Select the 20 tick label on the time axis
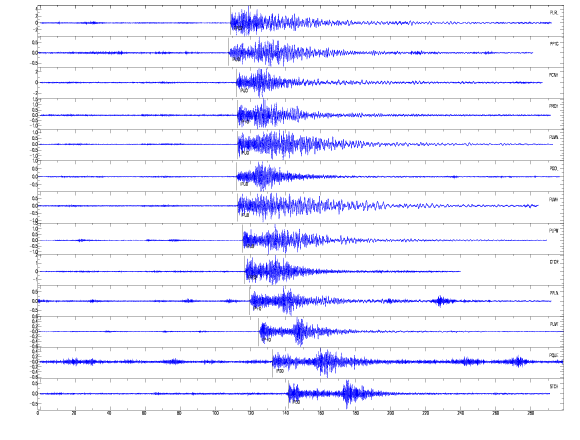Screen dimensions: 580x440 point(74,413)
